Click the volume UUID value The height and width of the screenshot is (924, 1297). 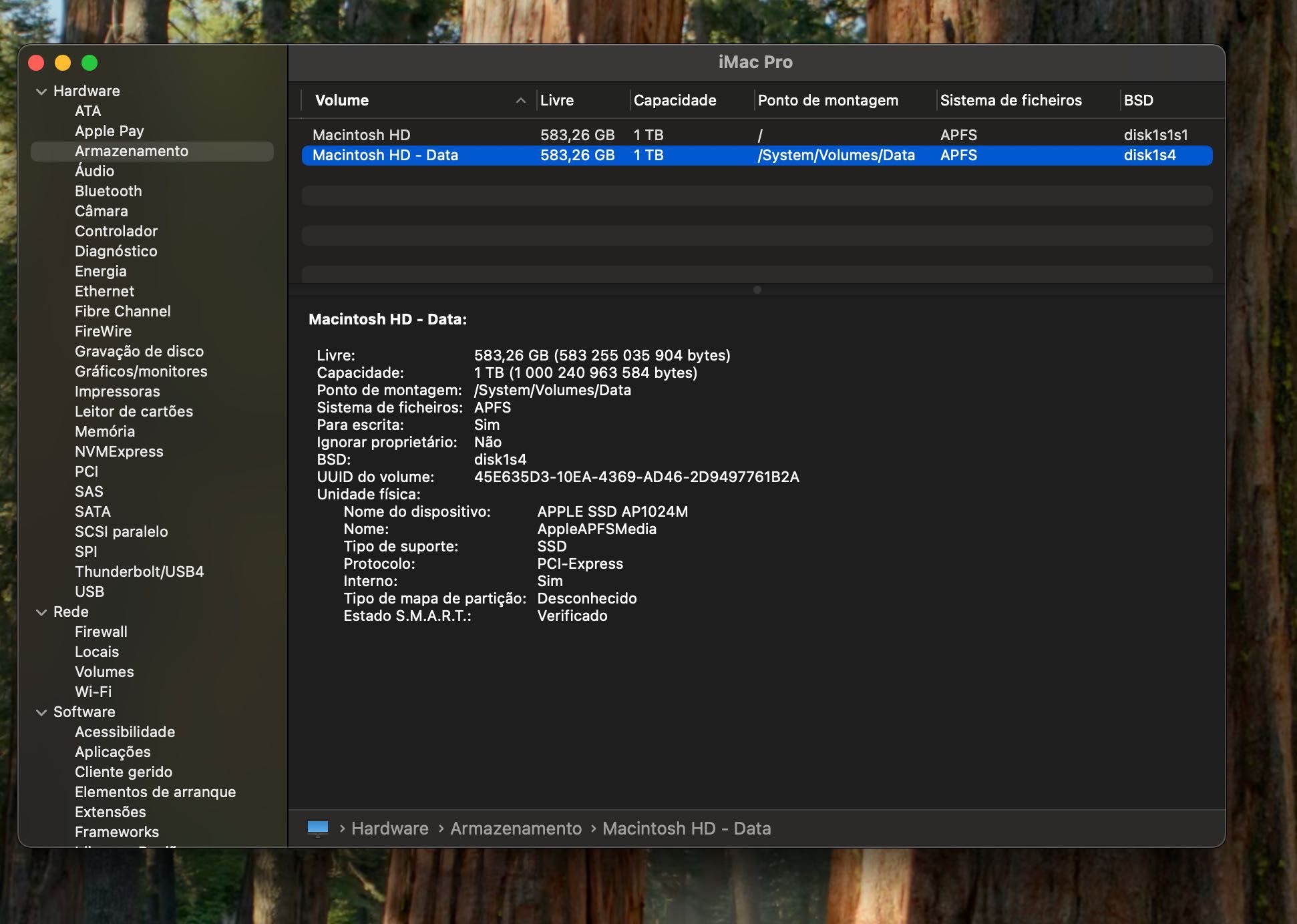coord(636,477)
